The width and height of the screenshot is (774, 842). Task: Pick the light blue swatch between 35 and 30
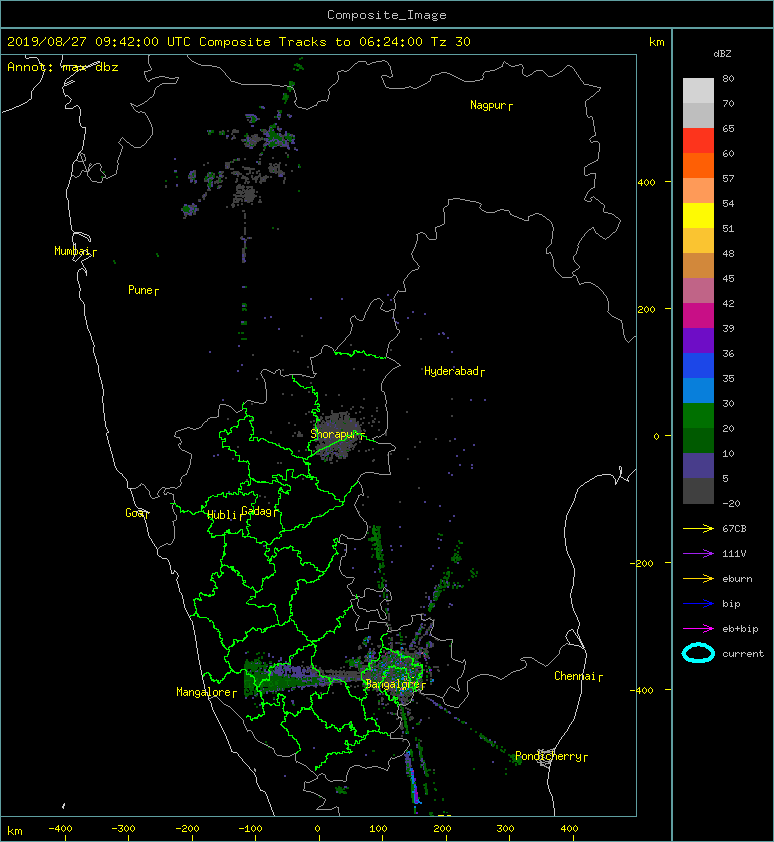pyautogui.click(x=698, y=391)
